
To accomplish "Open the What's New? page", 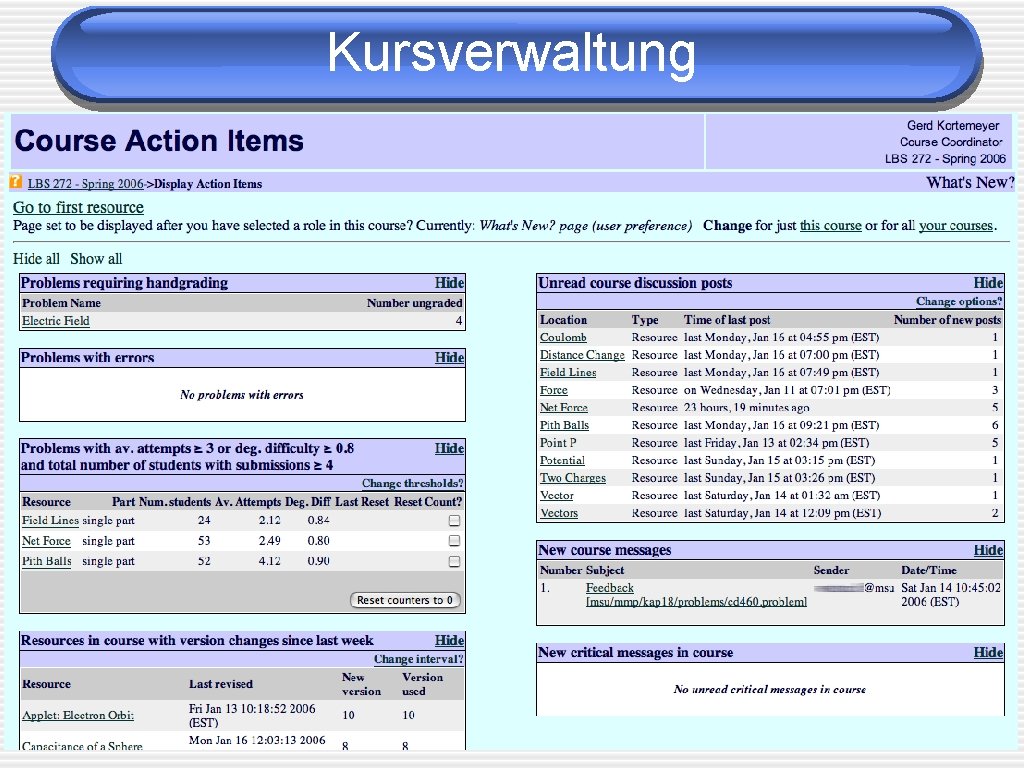I will [969, 183].
